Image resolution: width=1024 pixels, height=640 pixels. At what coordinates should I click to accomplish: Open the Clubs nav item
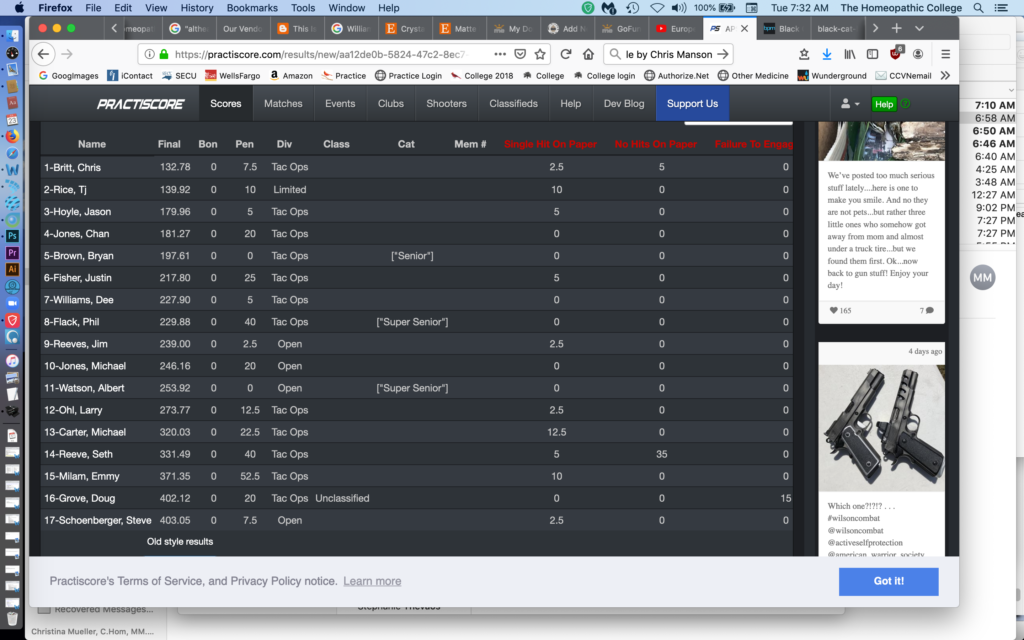pos(391,104)
